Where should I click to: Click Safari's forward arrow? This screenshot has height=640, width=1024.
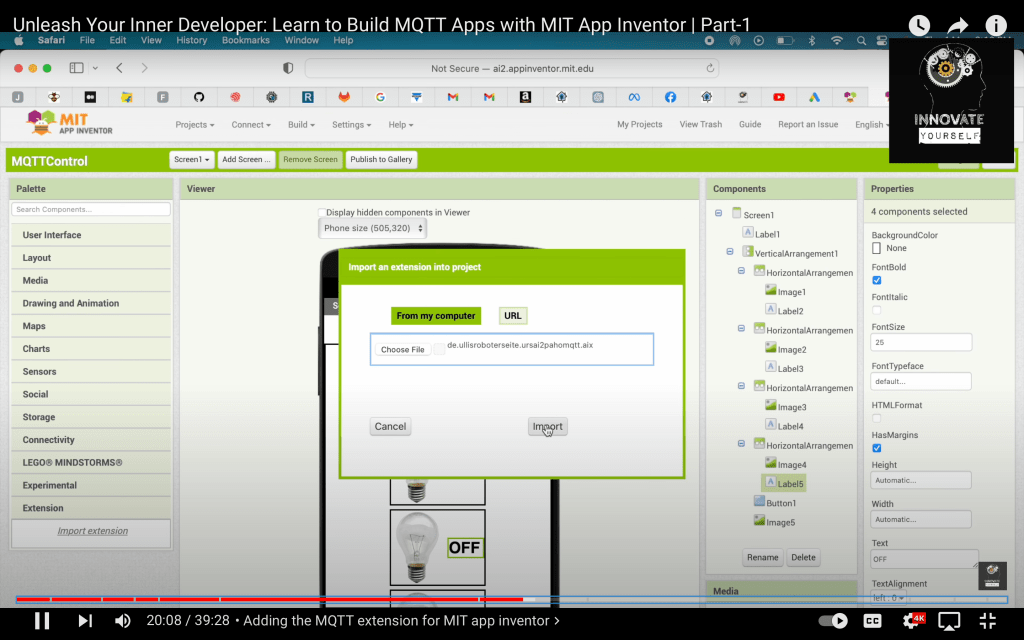coord(144,68)
